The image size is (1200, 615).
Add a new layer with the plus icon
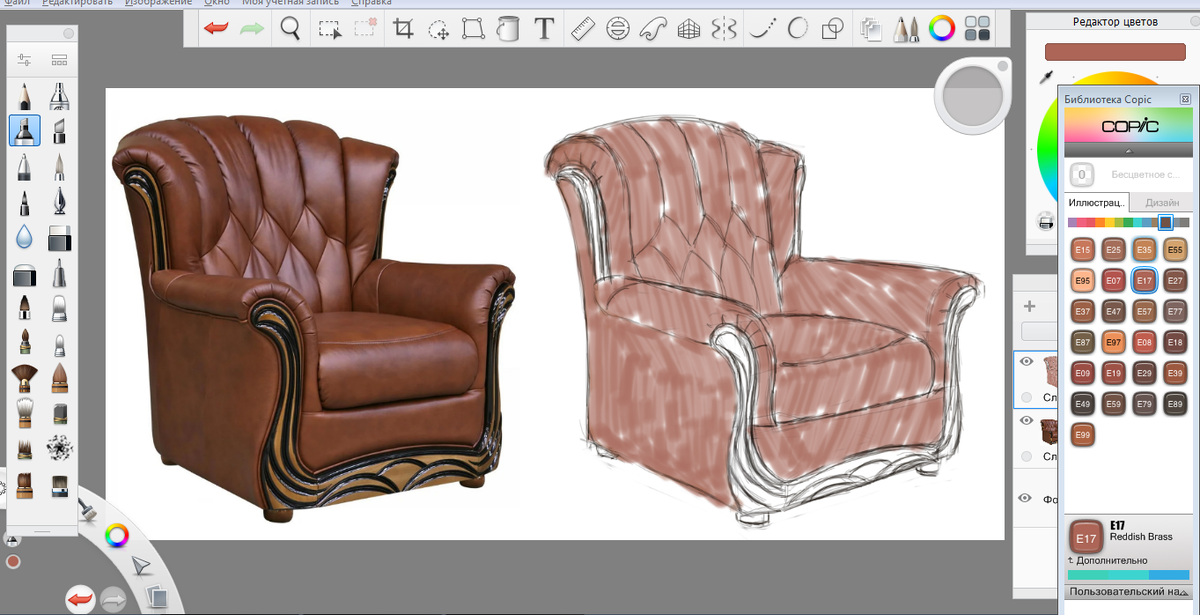pyautogui.click(x=1030, y=306)
